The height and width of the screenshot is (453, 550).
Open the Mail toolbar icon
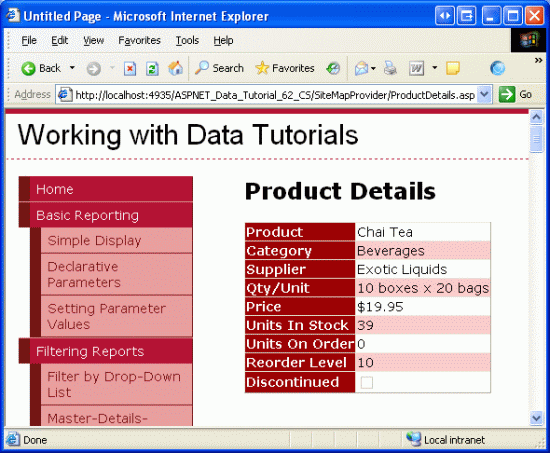click(x=361, y=68)
